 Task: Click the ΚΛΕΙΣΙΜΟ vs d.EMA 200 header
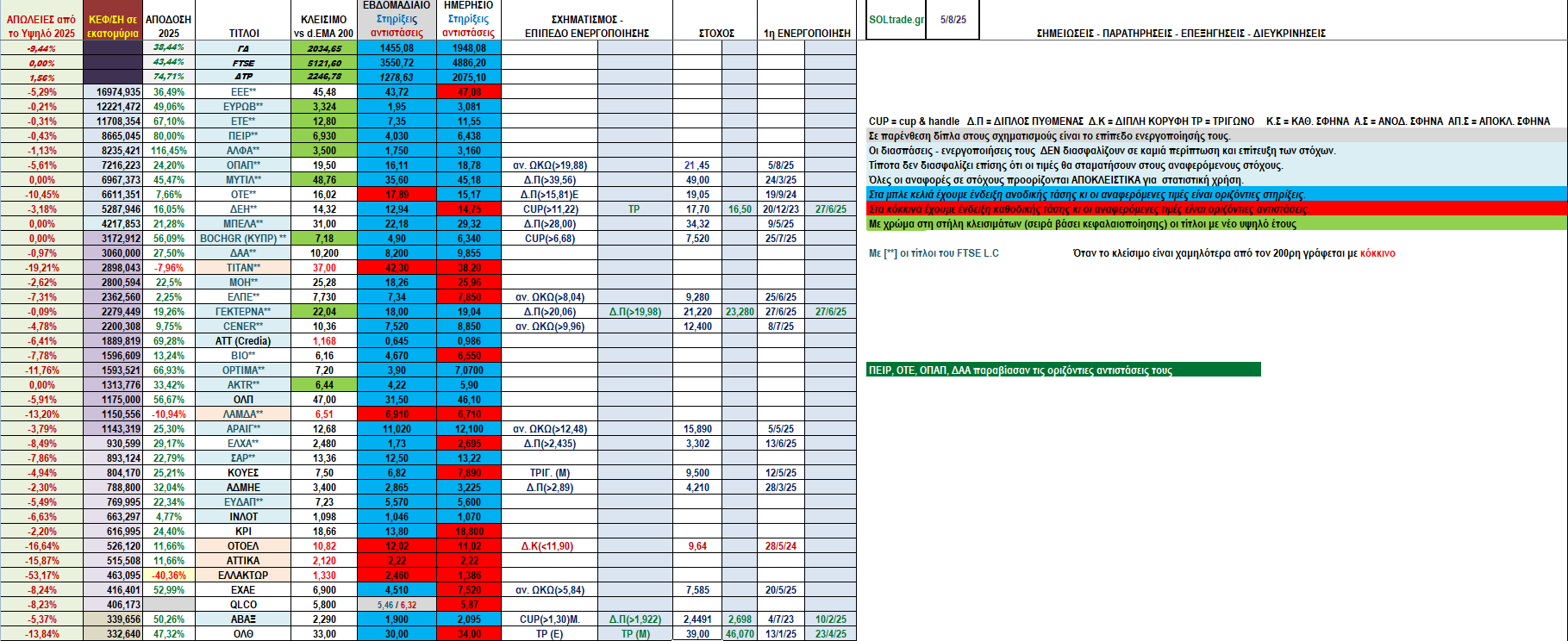pos(324,20)
